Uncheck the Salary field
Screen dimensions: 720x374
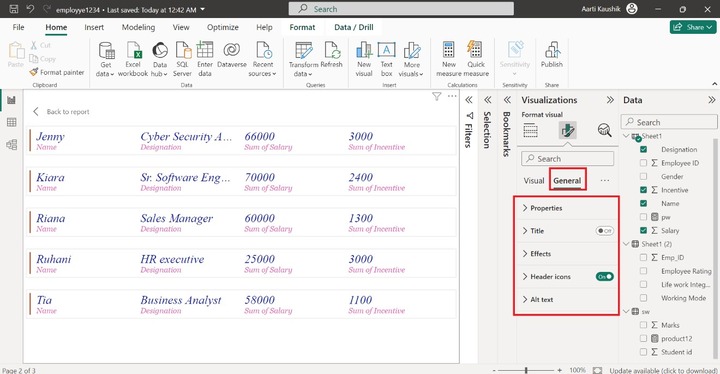(643, 230)
